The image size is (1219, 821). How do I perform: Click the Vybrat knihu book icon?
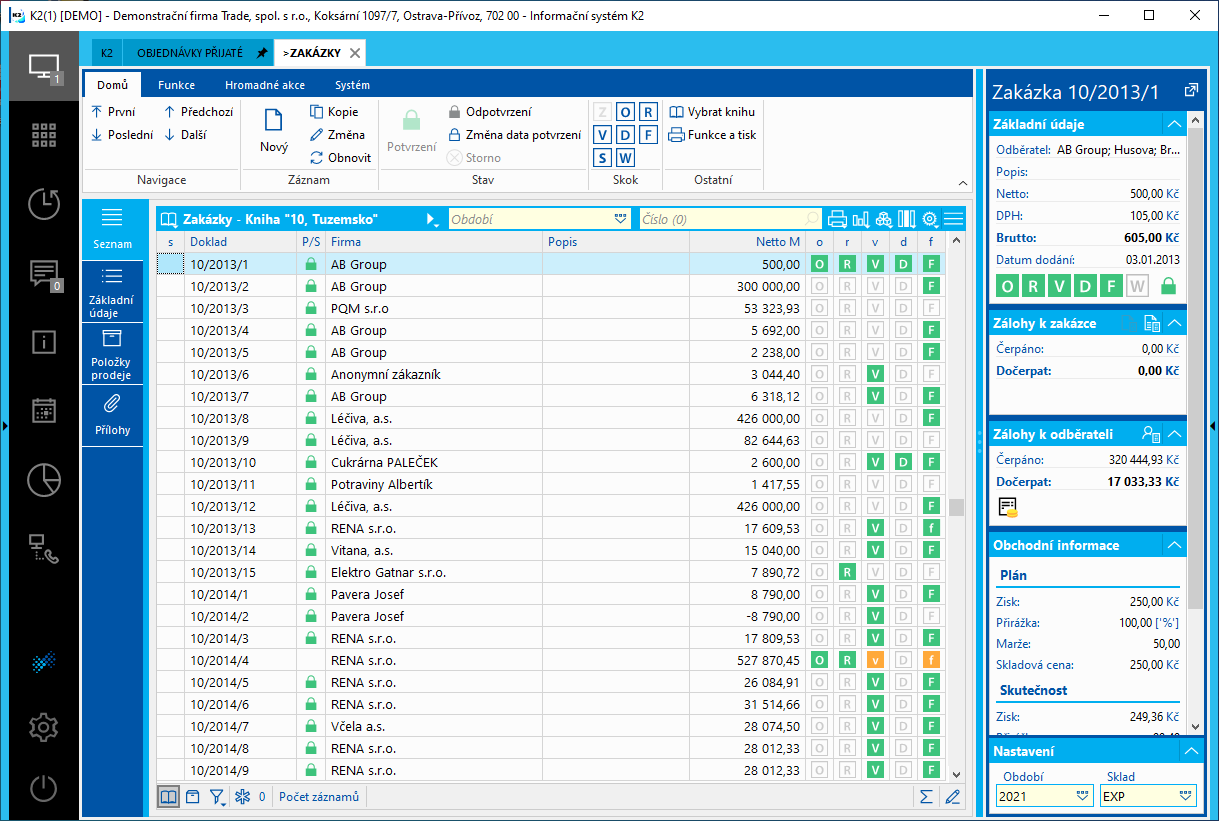click(x=712, y=112)
